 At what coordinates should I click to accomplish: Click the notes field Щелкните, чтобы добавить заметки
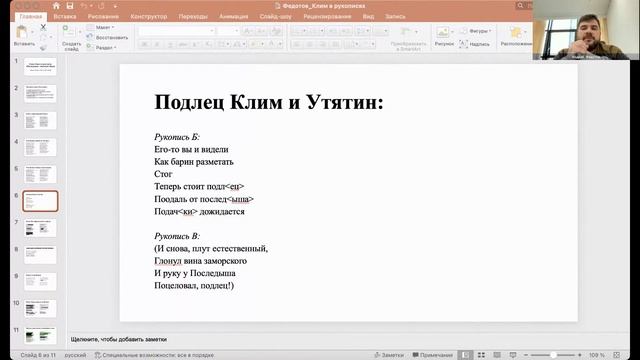[119, 339]
